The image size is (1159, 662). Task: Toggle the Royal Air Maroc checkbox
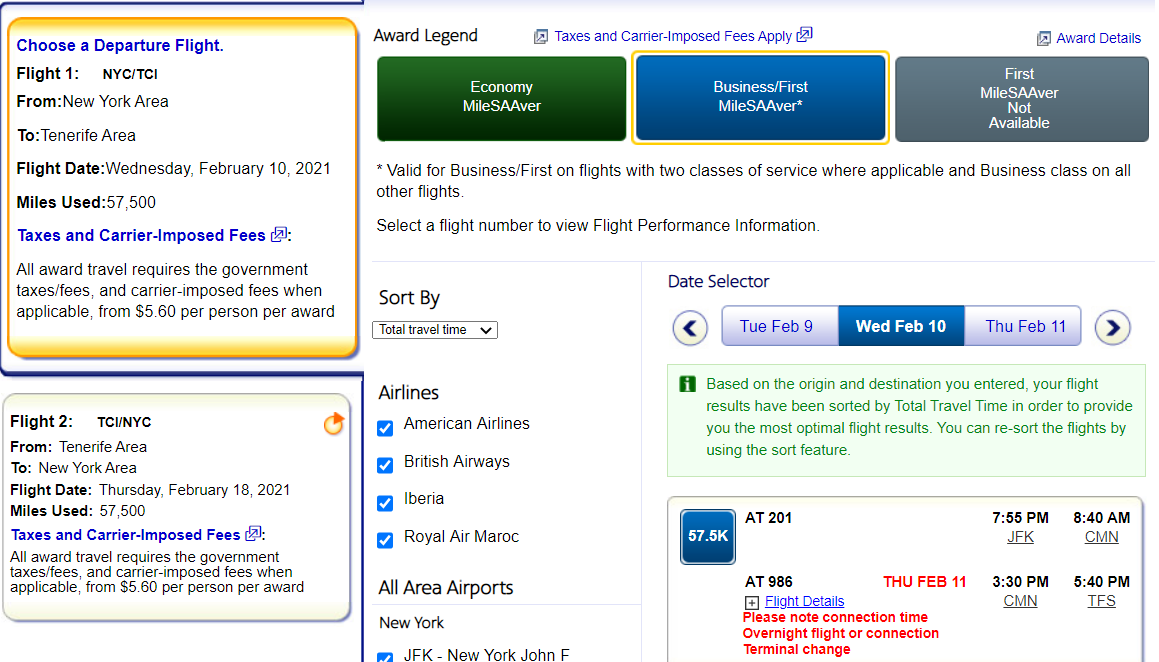(385, 540)
